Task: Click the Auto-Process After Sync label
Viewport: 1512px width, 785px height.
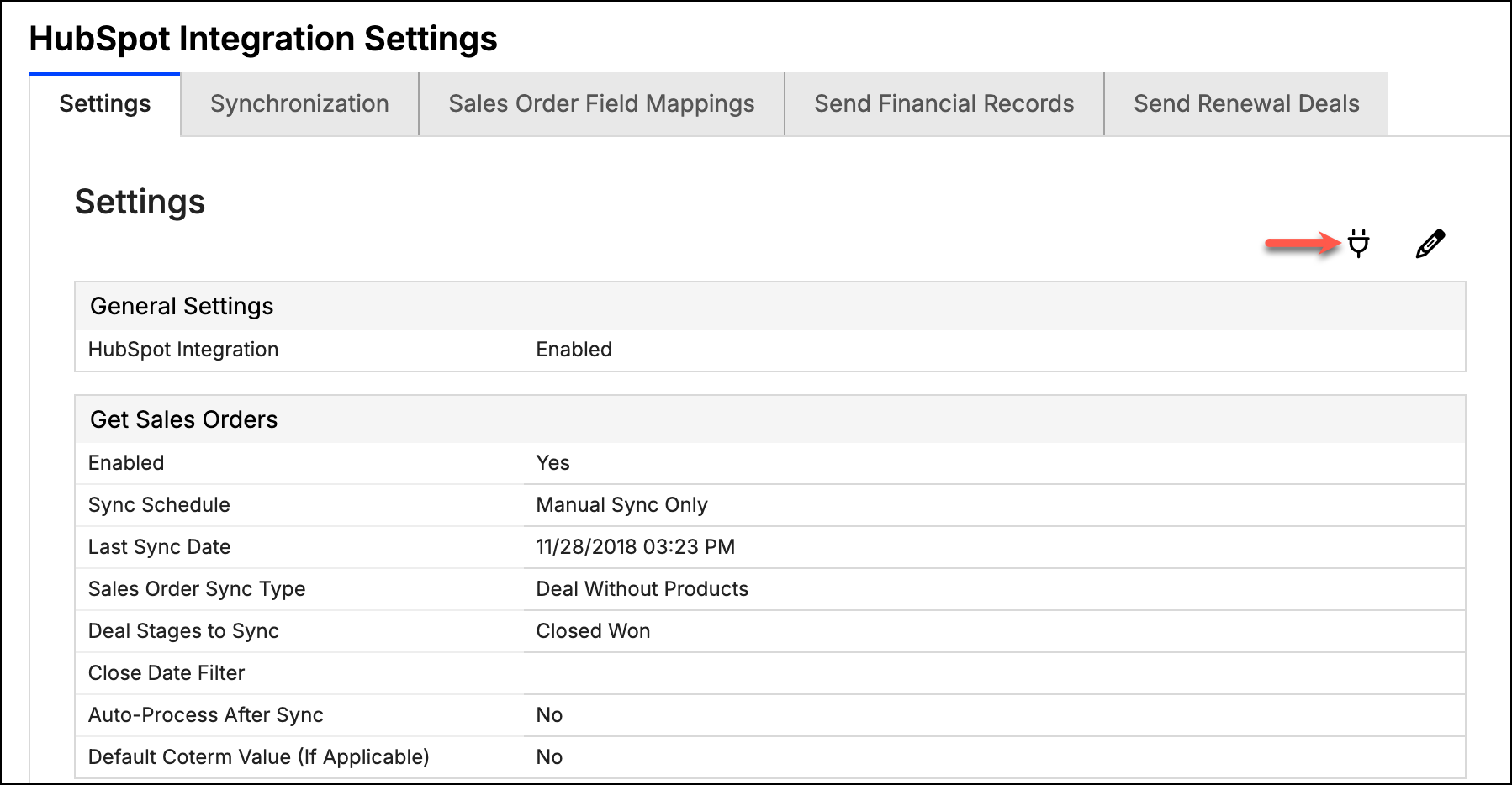Action: 206,715
